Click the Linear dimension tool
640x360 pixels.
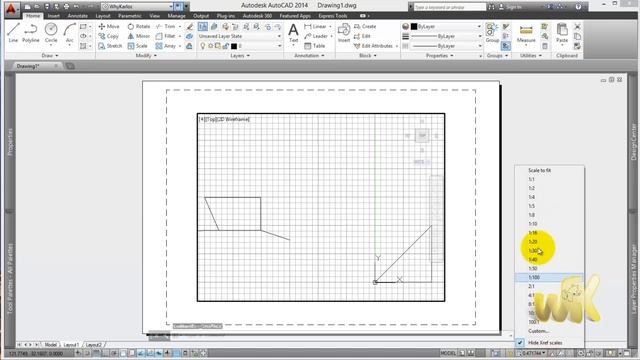[316, 26]
